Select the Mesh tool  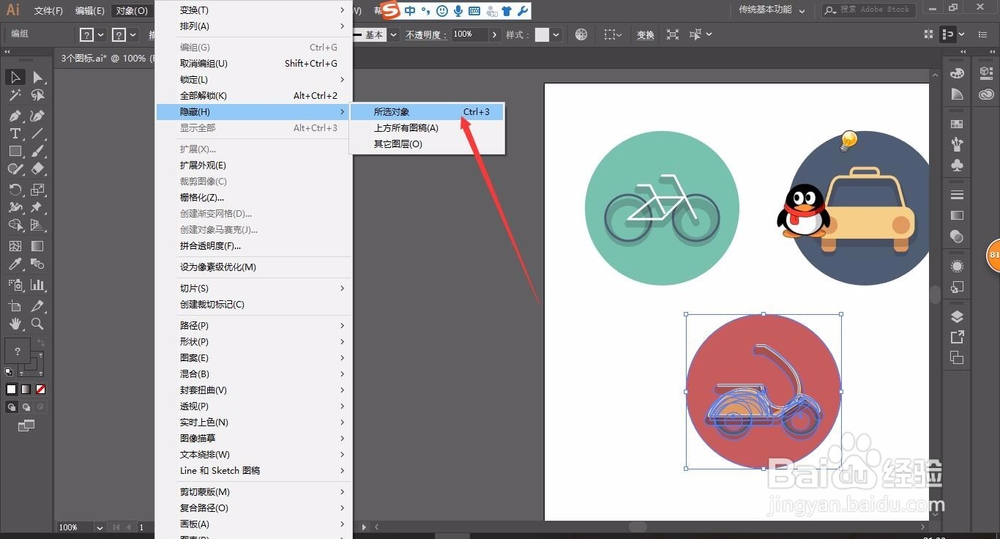[x=15, y=246]
